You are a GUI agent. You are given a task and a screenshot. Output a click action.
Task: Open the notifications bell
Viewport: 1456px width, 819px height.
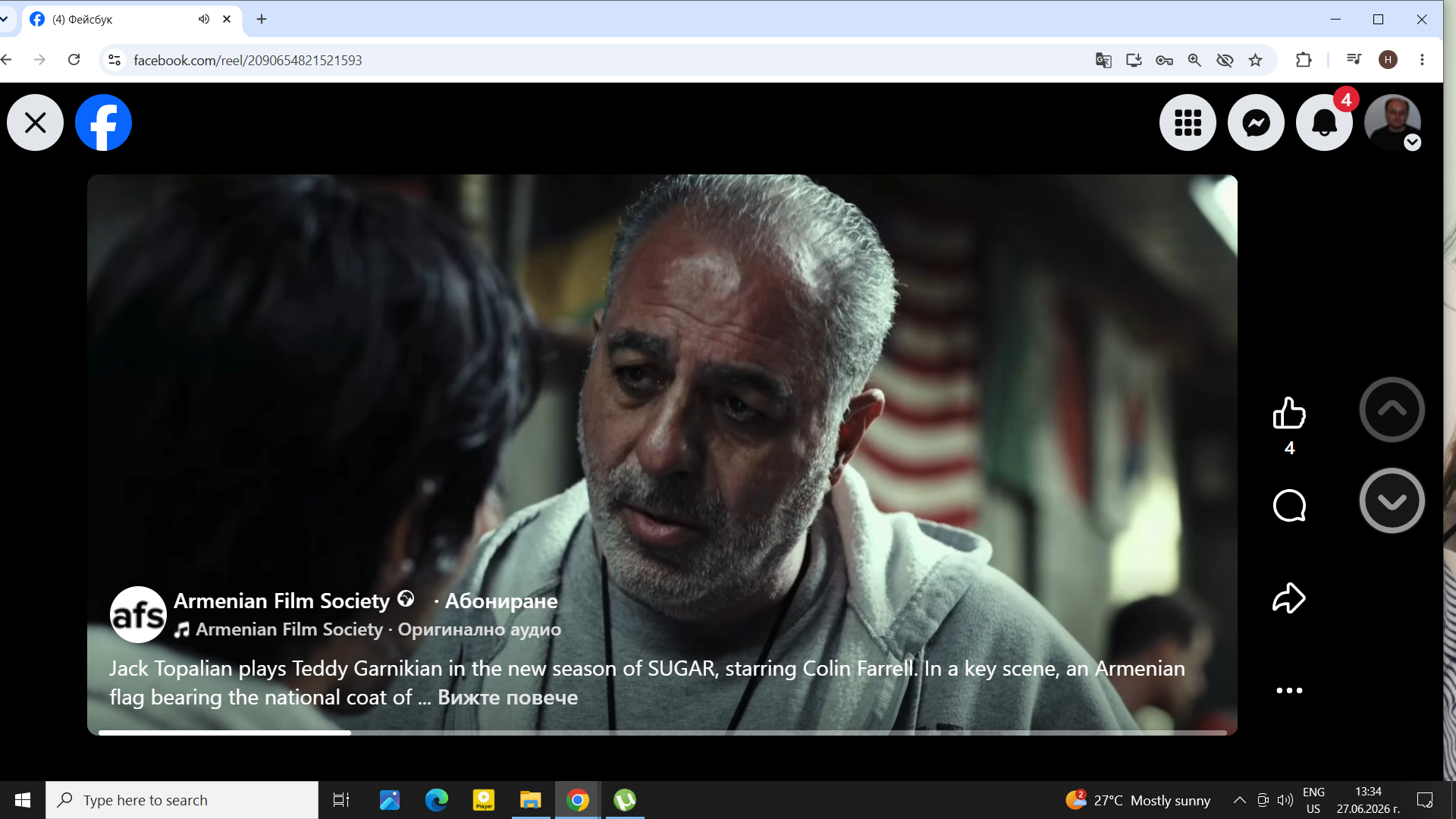(x=1324, y=123)
